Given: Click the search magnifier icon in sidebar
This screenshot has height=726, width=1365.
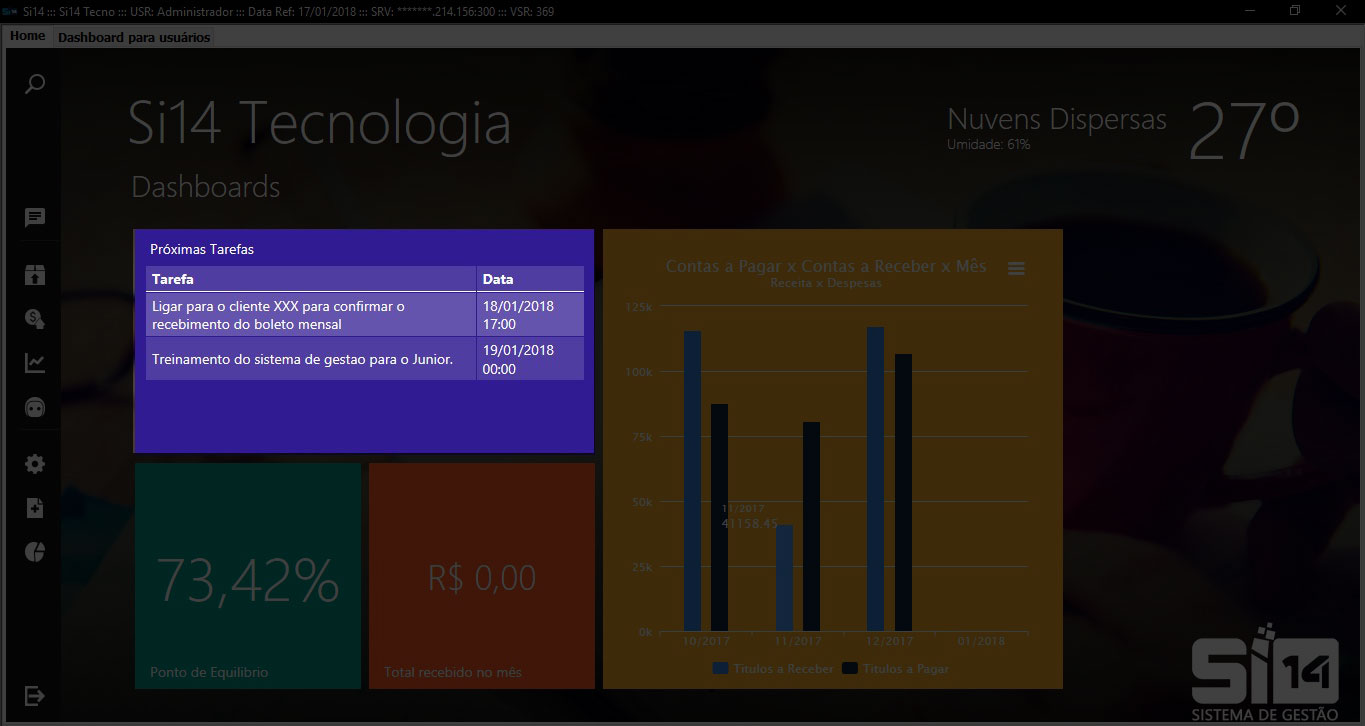Looking at the screenshot, I should point(35,84).
